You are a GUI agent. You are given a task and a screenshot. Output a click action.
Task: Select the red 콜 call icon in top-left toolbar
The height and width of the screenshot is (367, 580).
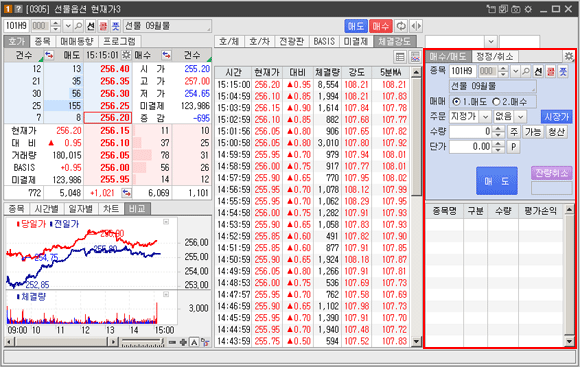pos(103,26)
